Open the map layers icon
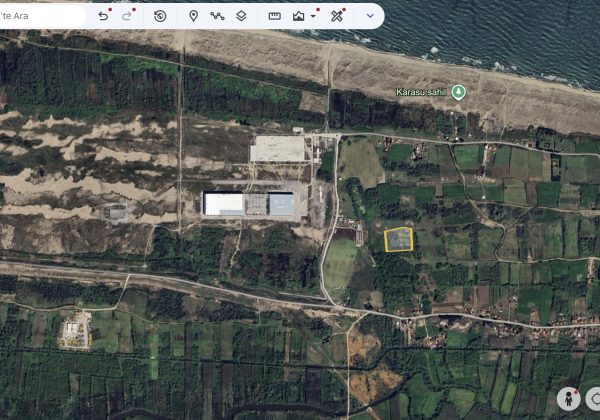Viewport: 600px width, 420px height. pyautogui.click(x=241, y=16)
